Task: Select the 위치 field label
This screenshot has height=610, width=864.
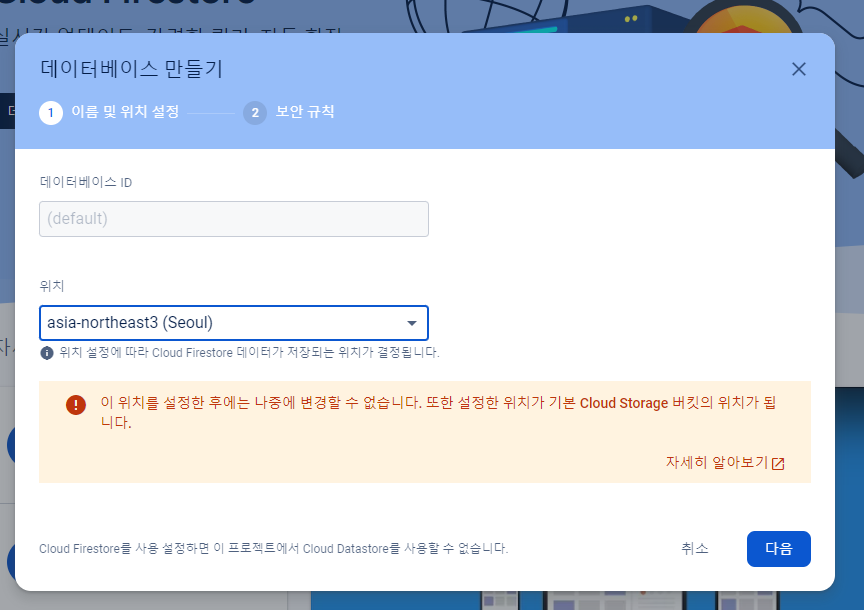Action: tap(52, 286)
